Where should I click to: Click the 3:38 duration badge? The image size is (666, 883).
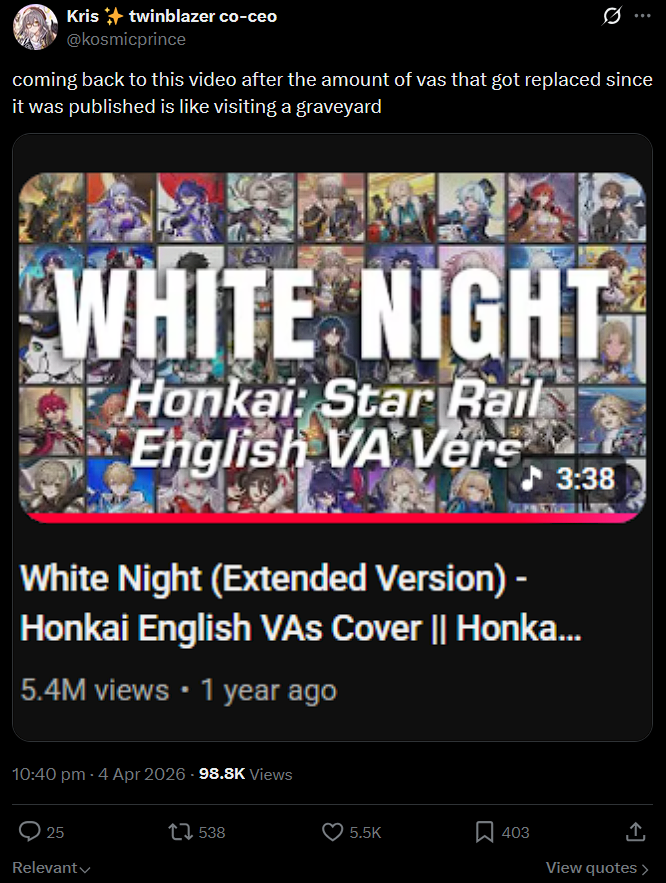click(567, 479)
